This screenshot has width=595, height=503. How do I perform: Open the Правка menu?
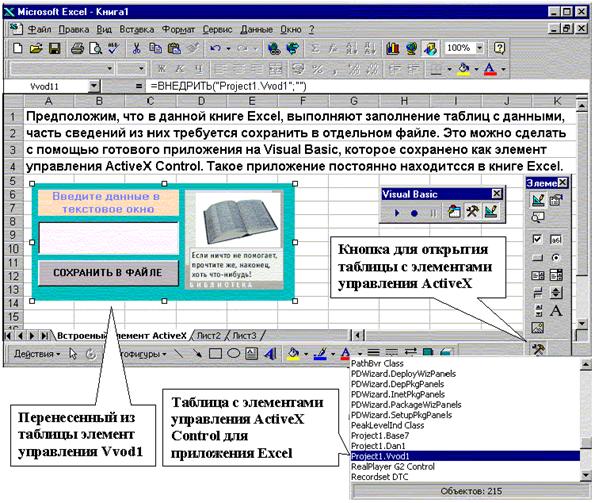[74, 29]
